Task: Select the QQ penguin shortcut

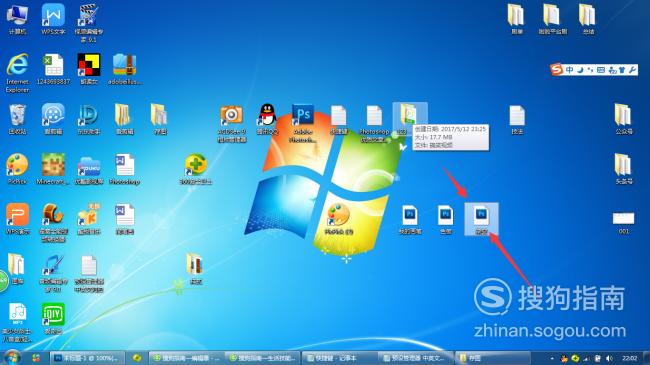Action: click(x=267, y=119)
